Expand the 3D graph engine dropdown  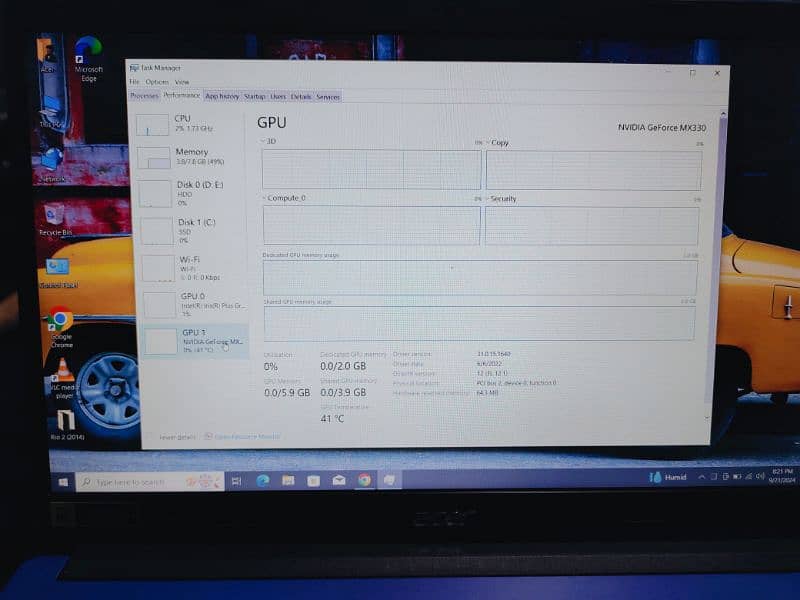pos(267,143)
